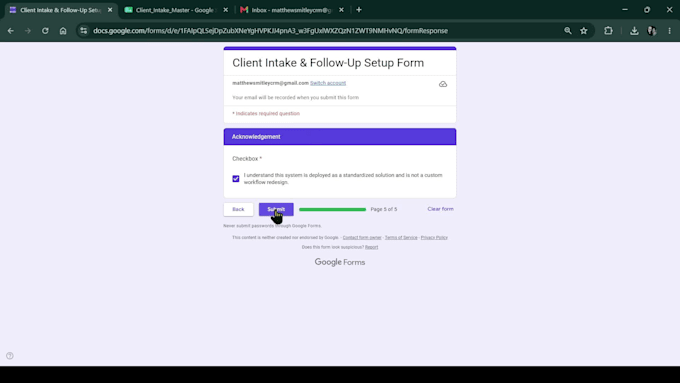The width and height of the screenshot is (680, 383).
Task: Click the Back button on the form
Action: coord(238,209)
